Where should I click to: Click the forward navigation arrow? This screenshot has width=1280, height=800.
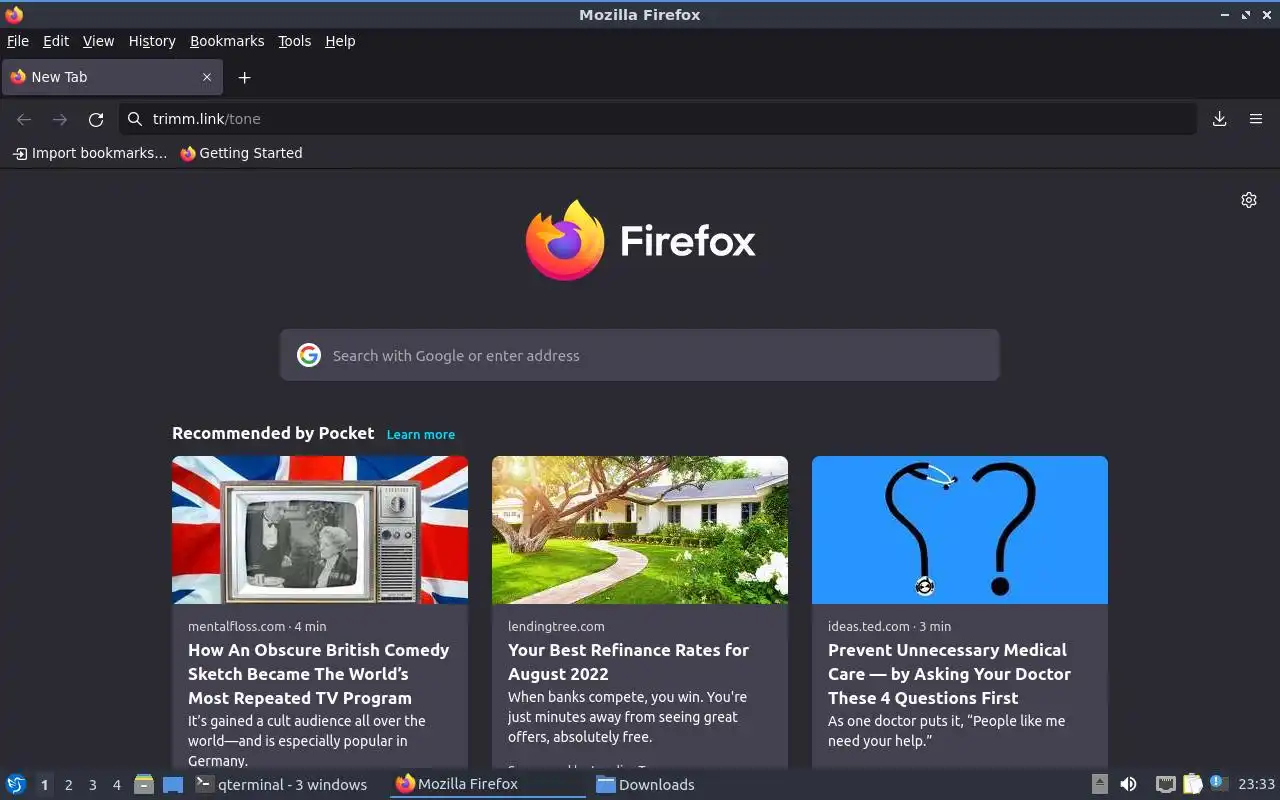(60, 119)
